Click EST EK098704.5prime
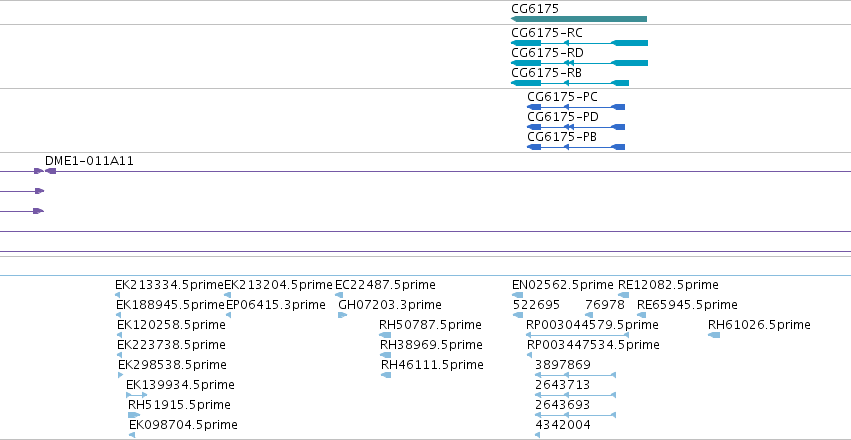 click(183, 425)
